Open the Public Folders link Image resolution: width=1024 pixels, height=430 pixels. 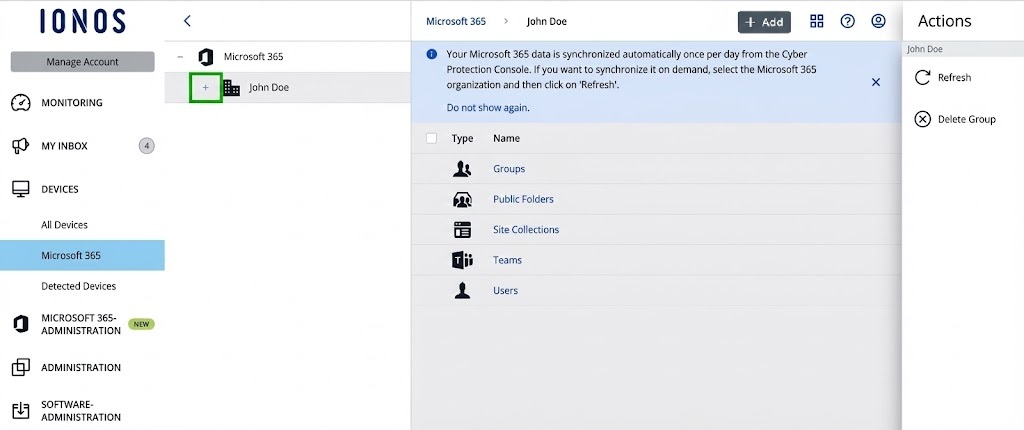pos(523,199)
